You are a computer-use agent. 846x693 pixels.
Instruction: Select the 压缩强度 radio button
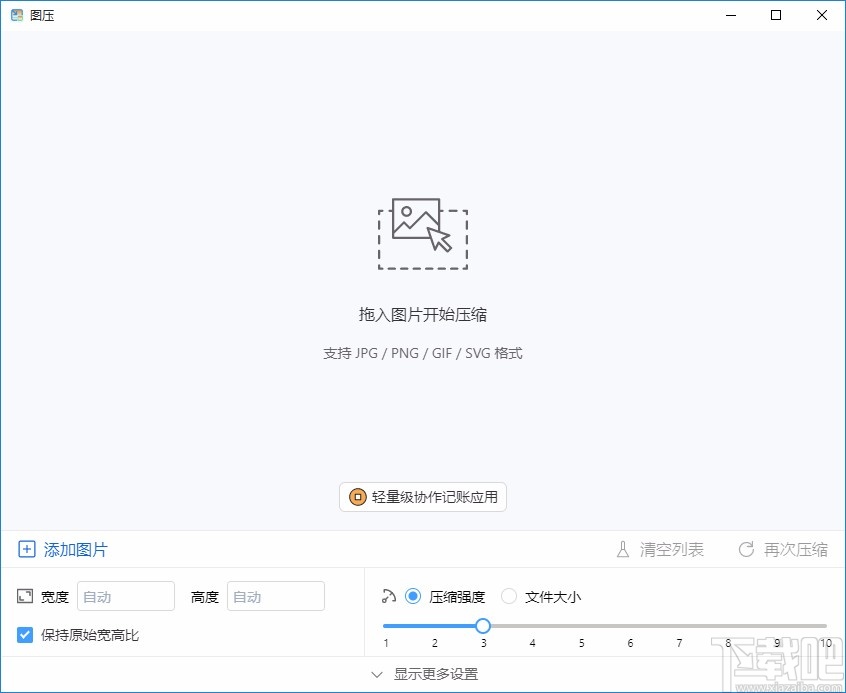413,596
